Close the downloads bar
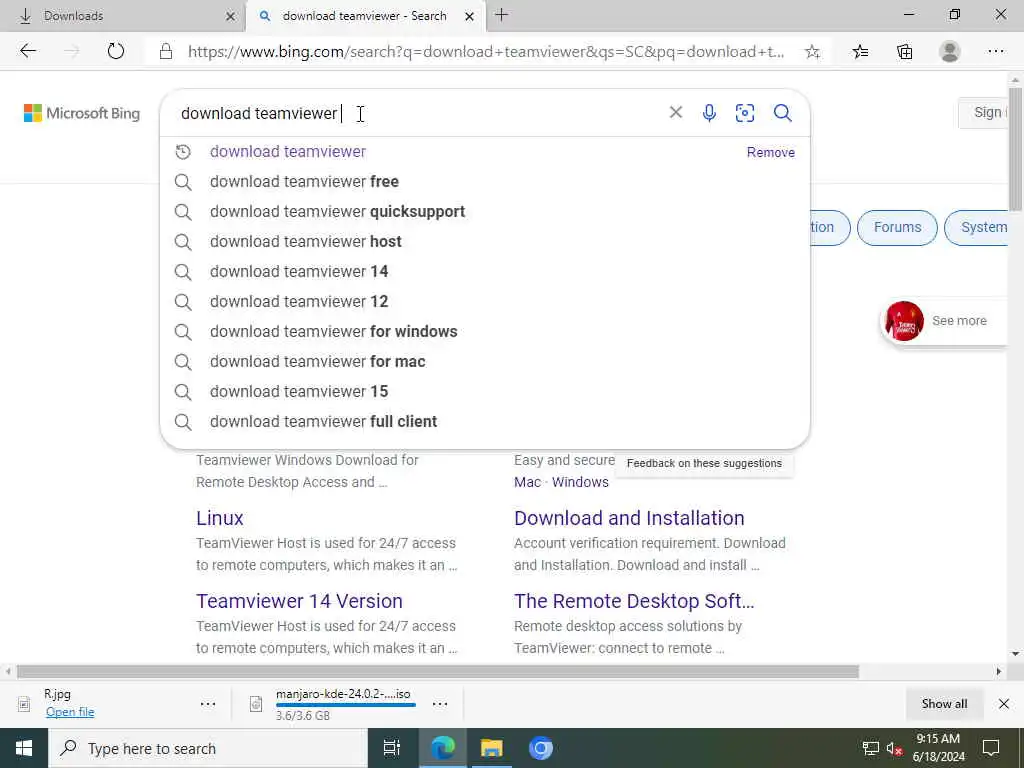 (x=1004, y=703)
